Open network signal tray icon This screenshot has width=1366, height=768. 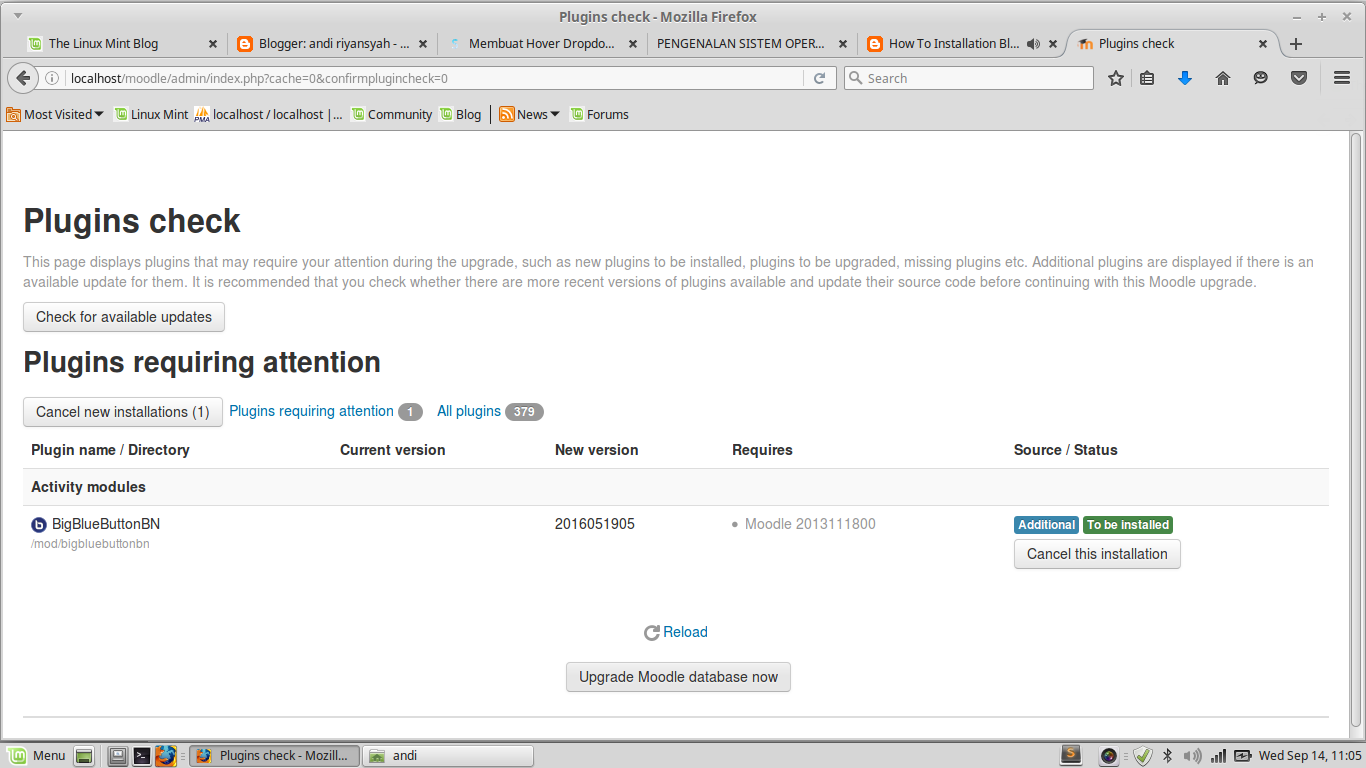1218,756
